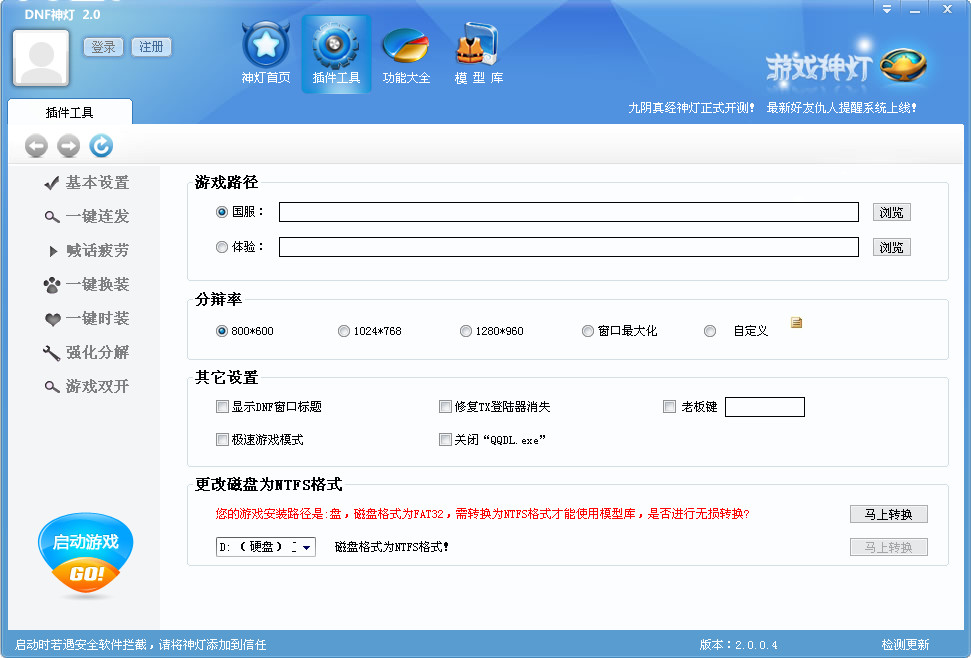Click 九阴真经神灯正式开测 news link
971x658 pixels.
point(691,108)
